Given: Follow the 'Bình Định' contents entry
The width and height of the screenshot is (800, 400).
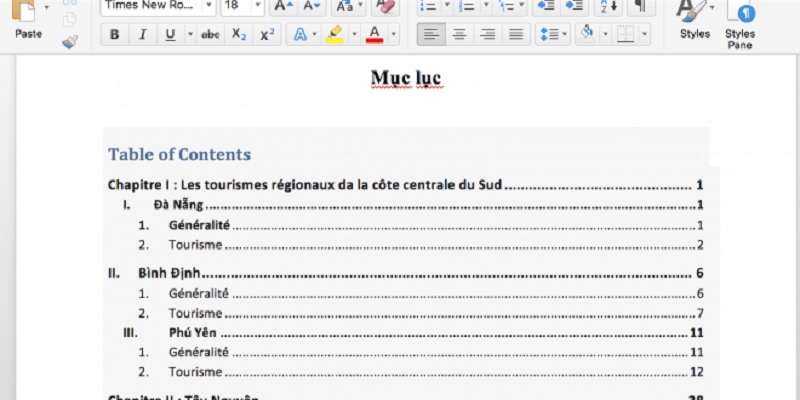Looking at the screenshot, I should click(x=406, y=273).
